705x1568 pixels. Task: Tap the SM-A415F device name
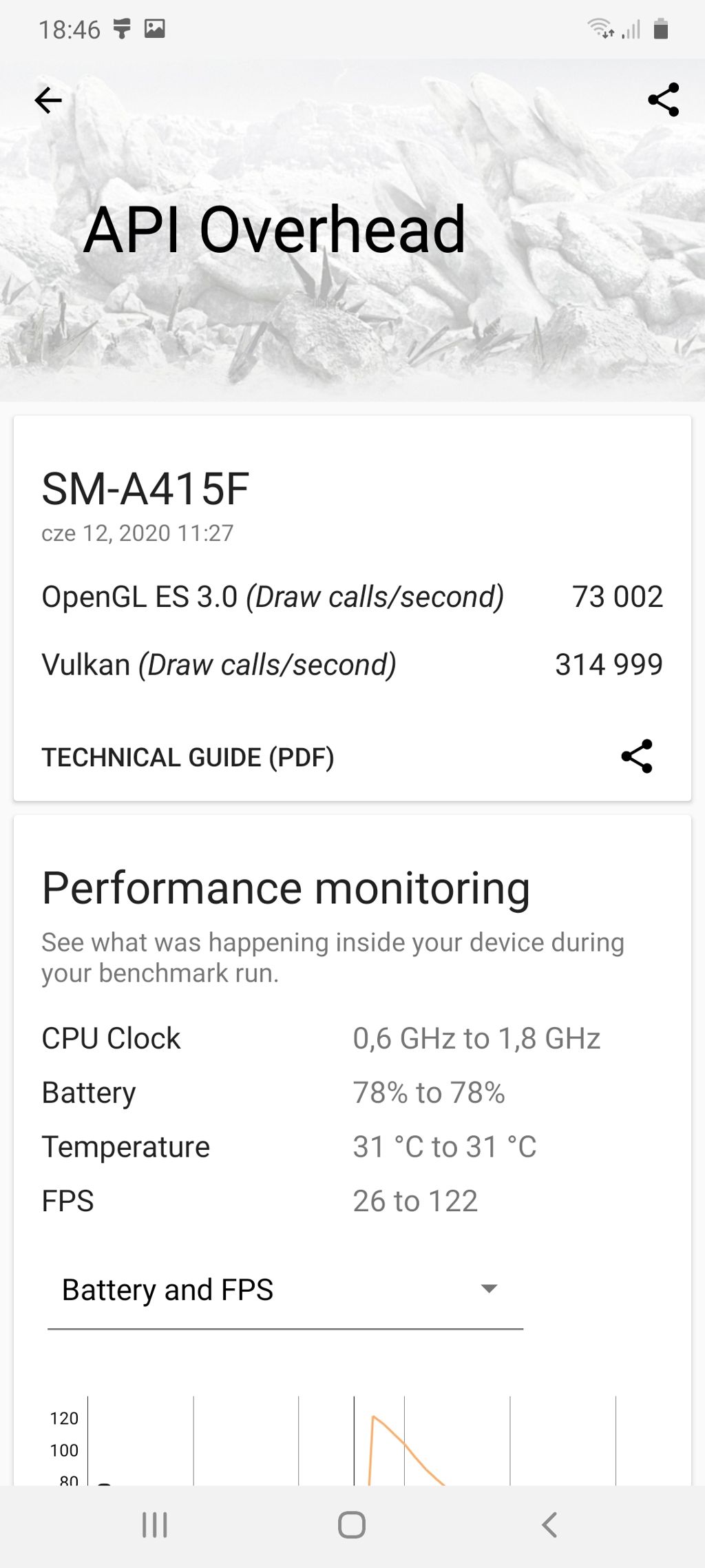click(x=145, y=489)
